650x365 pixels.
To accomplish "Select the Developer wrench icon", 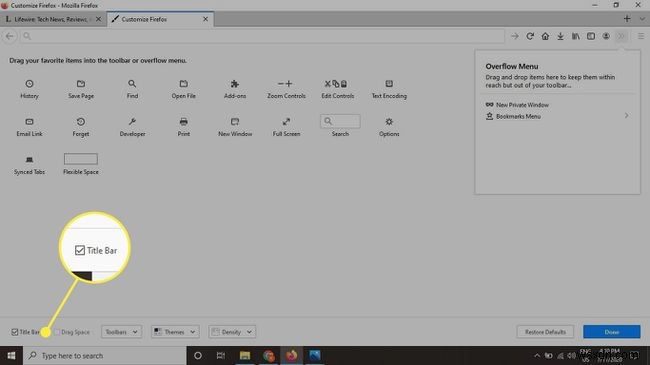I will click(132, 122).
